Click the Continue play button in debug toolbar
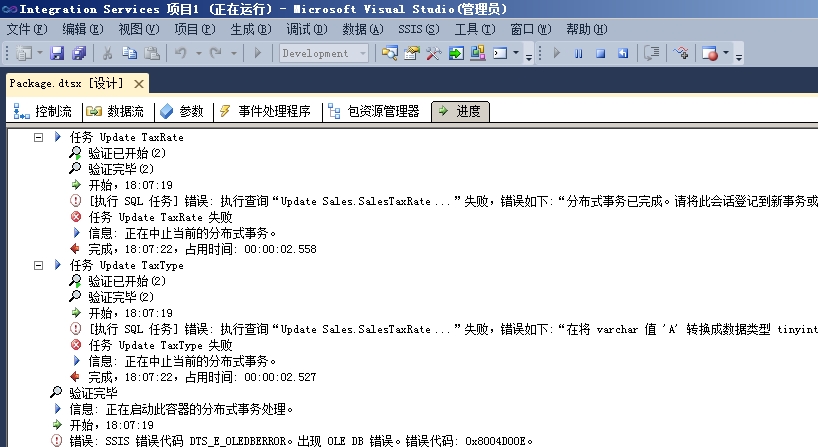The height and width of the screenshot is (447, 818). pyautogui.click(x=557, y=53)
